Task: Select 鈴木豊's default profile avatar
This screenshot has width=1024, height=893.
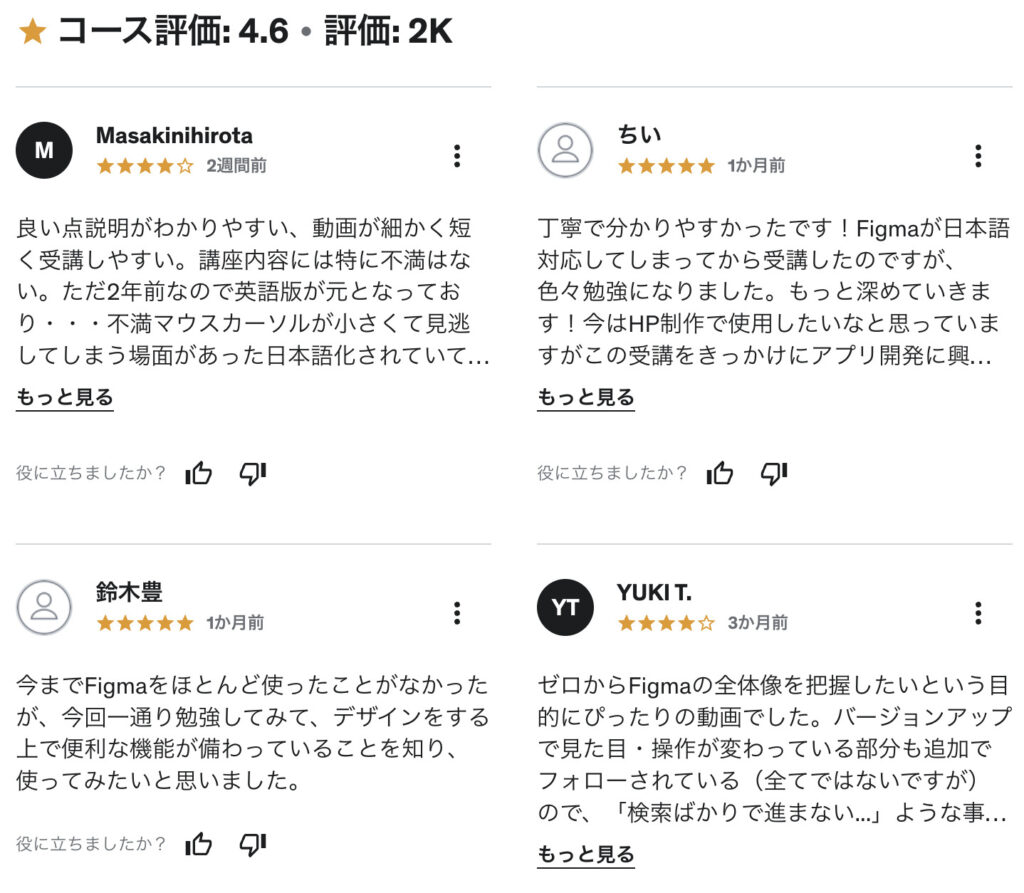Action: pyautogui.click(x=44, y=608)
